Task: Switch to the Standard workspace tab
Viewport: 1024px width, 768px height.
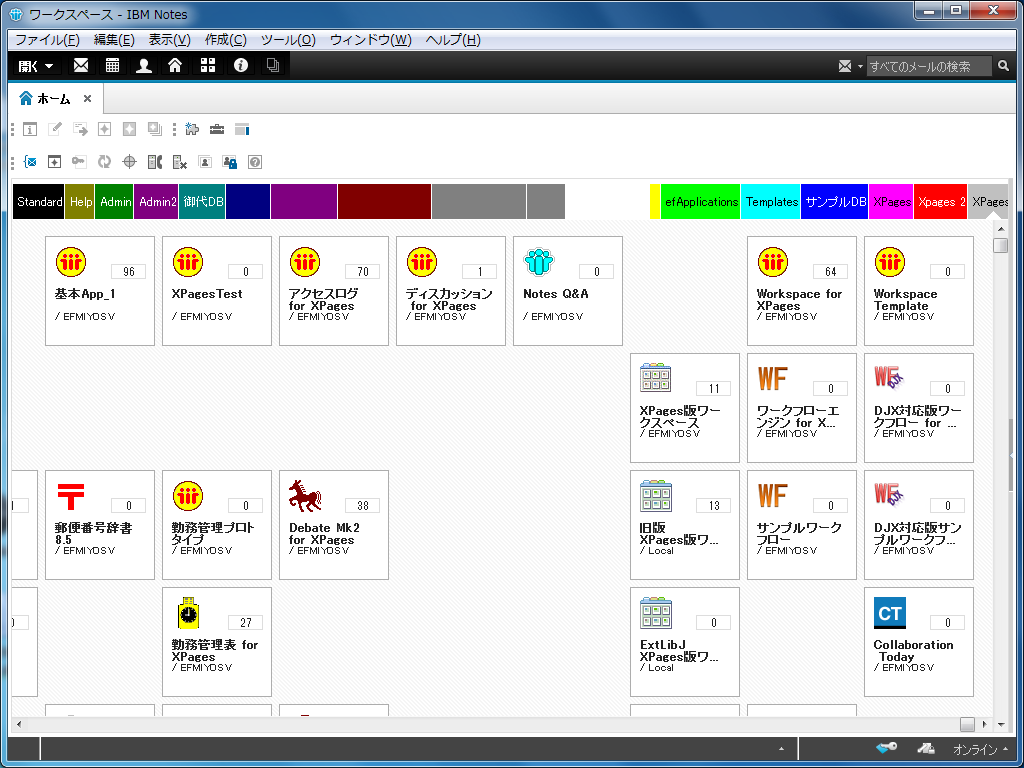Action: 39,202
